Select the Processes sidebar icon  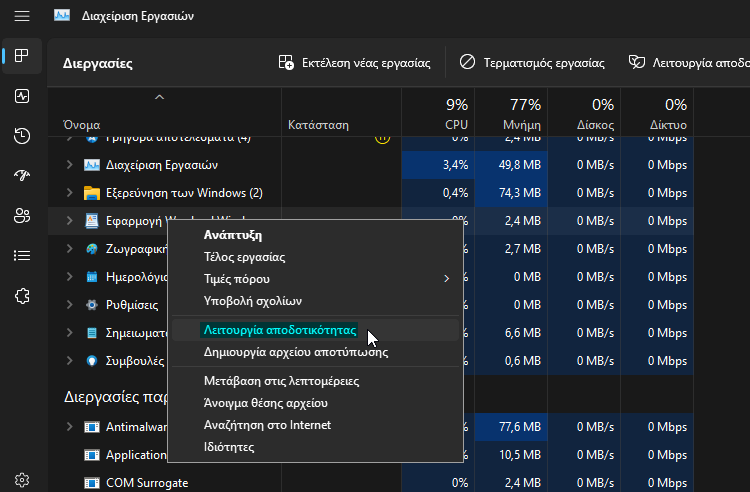coord(22,56)
